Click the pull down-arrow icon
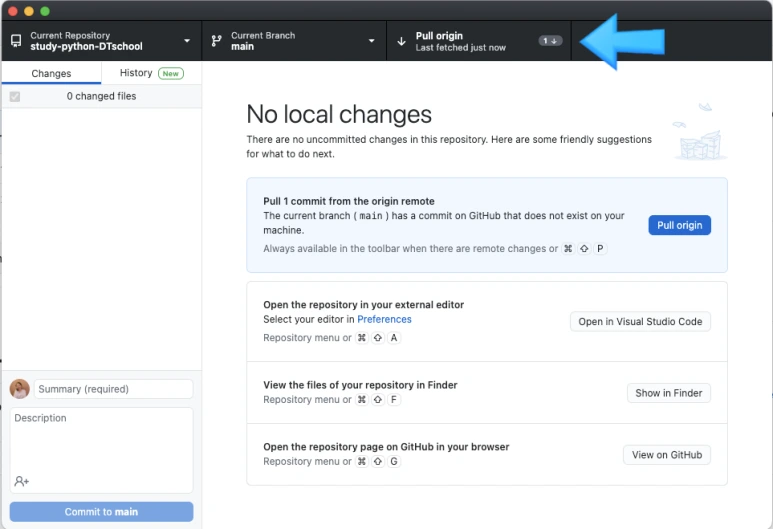 [401, 41]
